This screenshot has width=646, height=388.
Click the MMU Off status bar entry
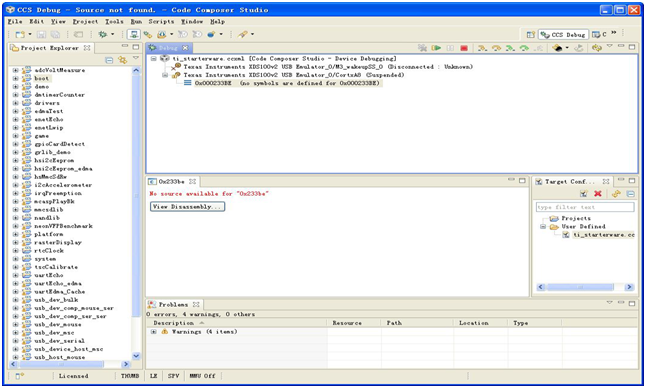click(x=202, y=376)
